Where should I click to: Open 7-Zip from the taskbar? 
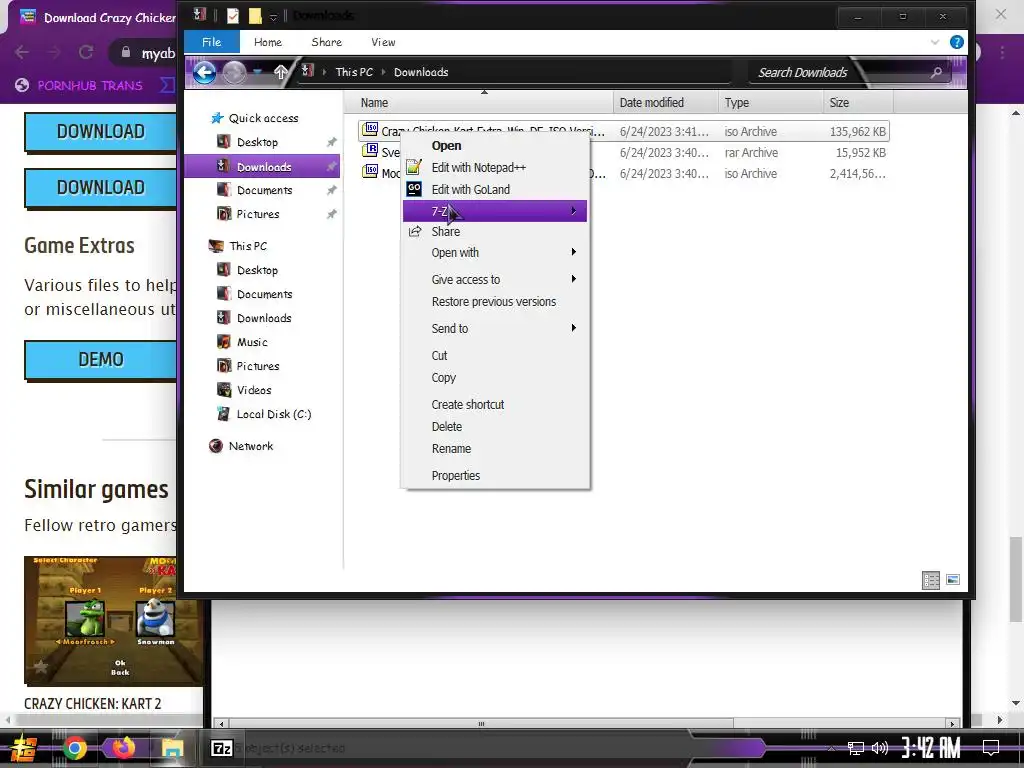tap(222, 748)
